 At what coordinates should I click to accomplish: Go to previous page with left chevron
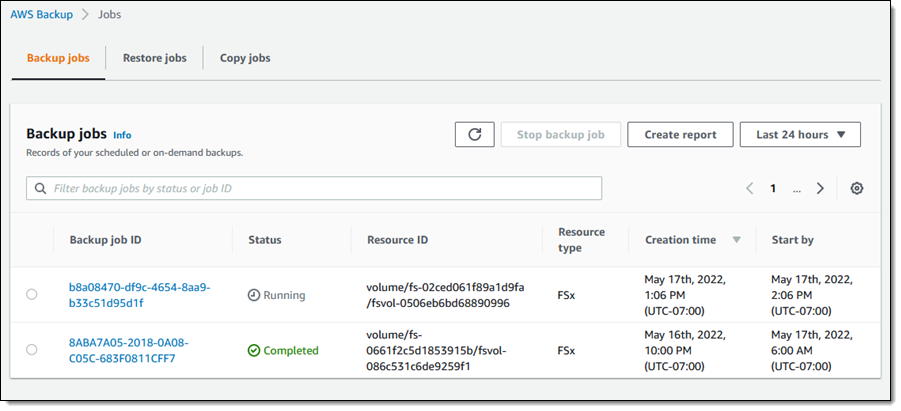click(749, 189)
